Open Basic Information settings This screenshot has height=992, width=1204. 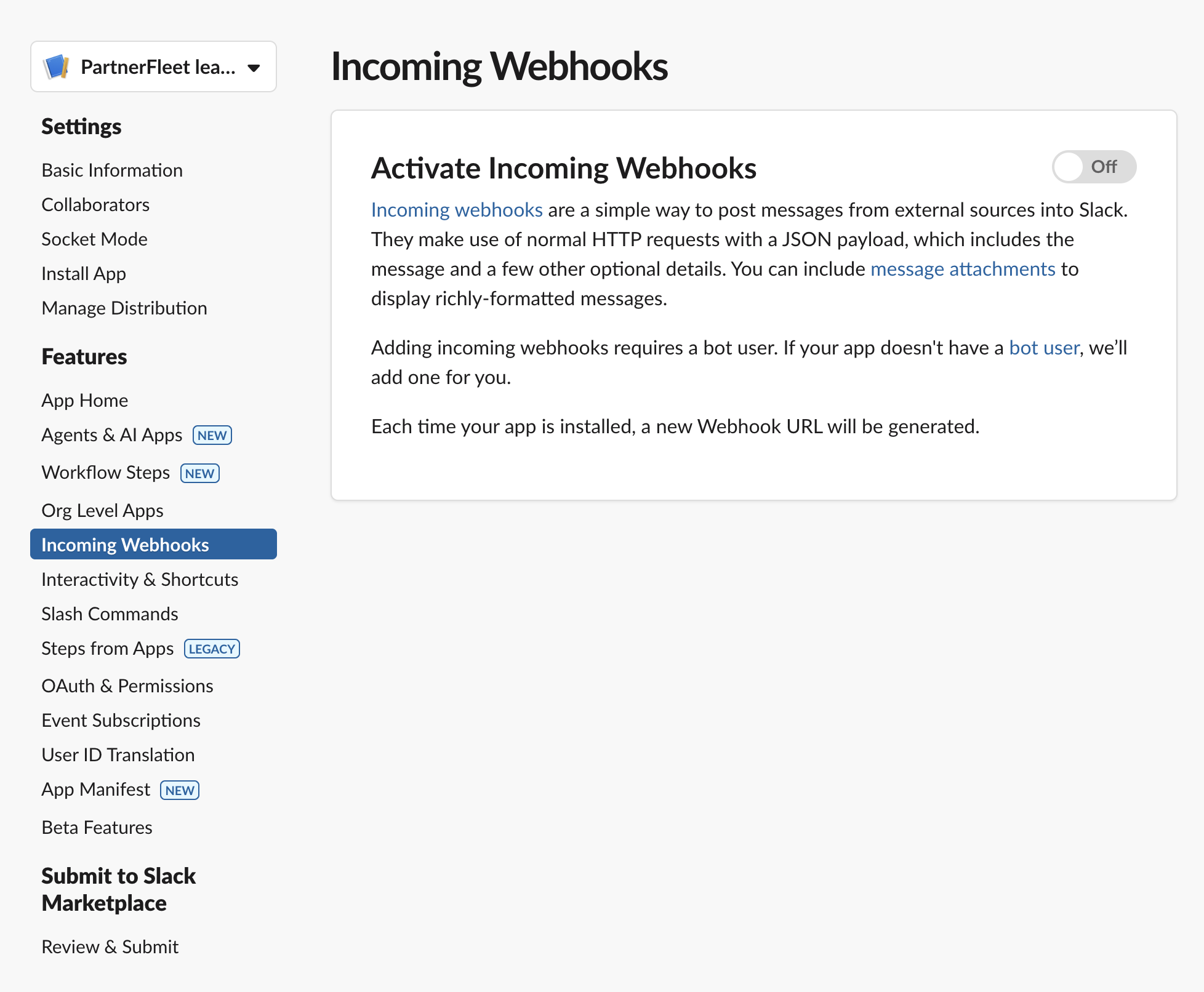(112, 170)
